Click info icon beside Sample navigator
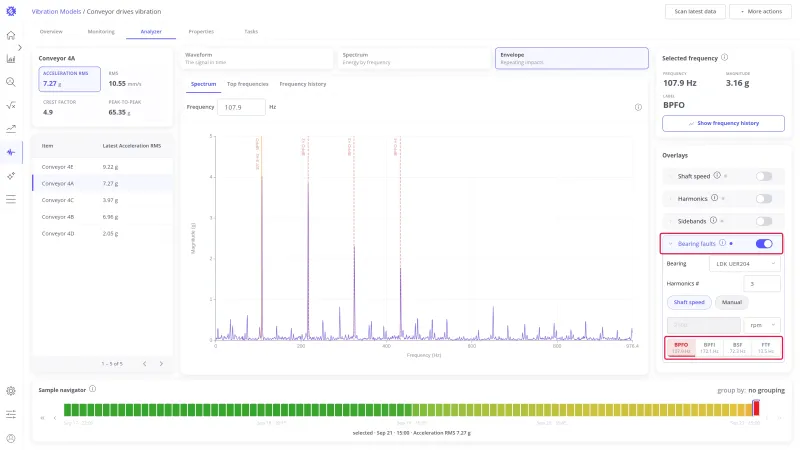Viewport: 800px width, 450px height. (92, 389)
